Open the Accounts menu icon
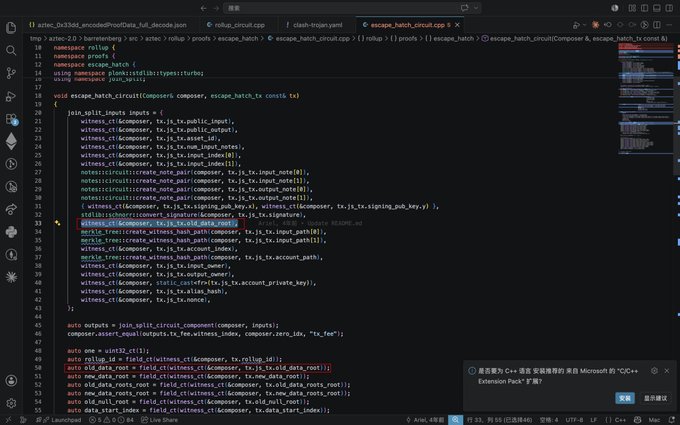Image resolution: width=680 pixels, height=425 pixels. tap(11, 380)
